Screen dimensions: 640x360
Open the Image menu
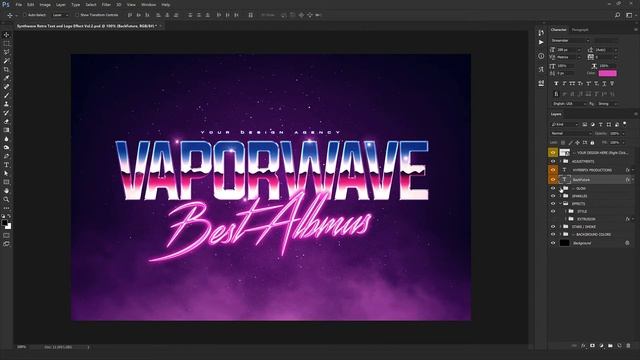[45, 4]
